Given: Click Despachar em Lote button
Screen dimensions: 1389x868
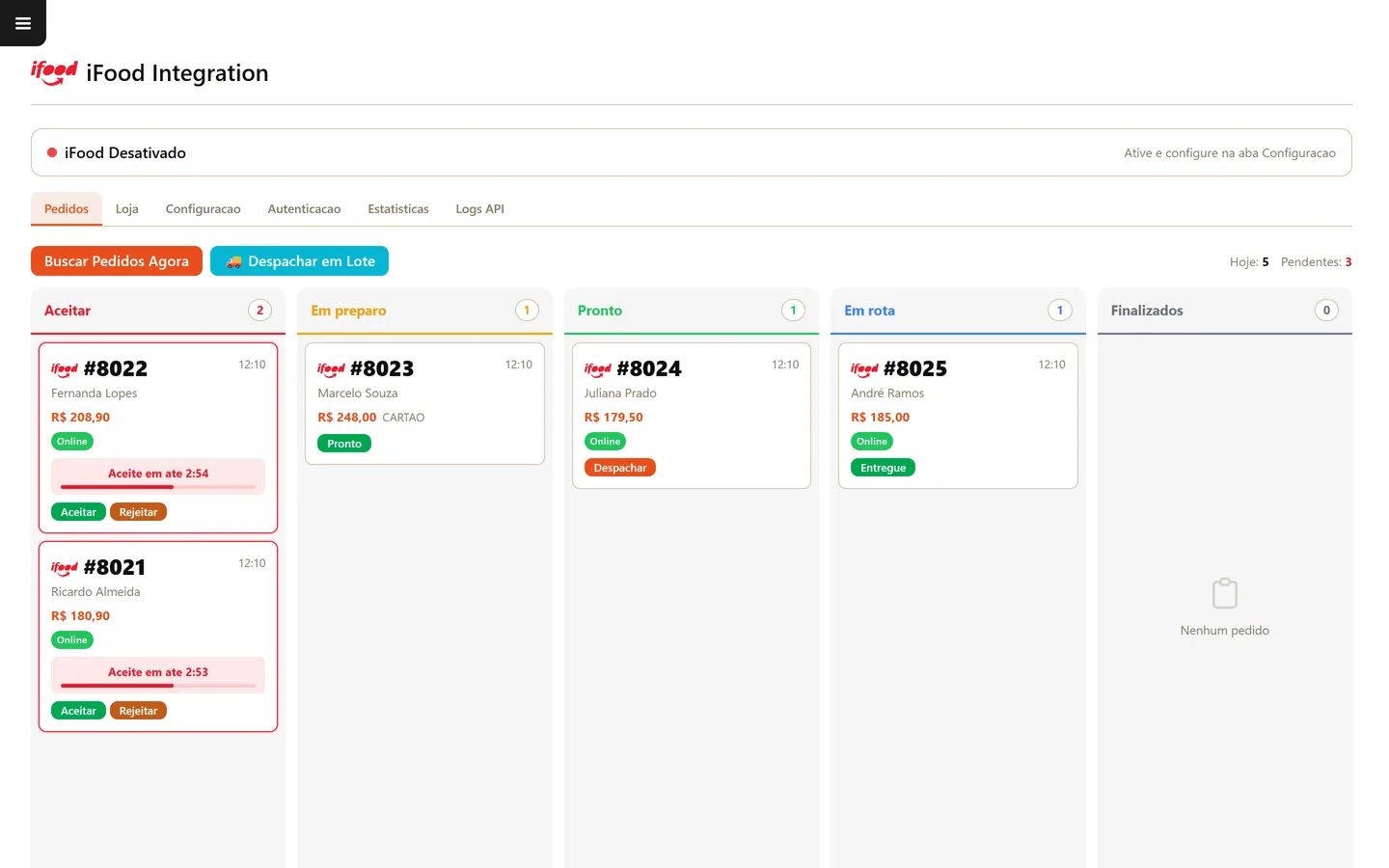Looking at the screenshot, I should [x=299, y=261].
